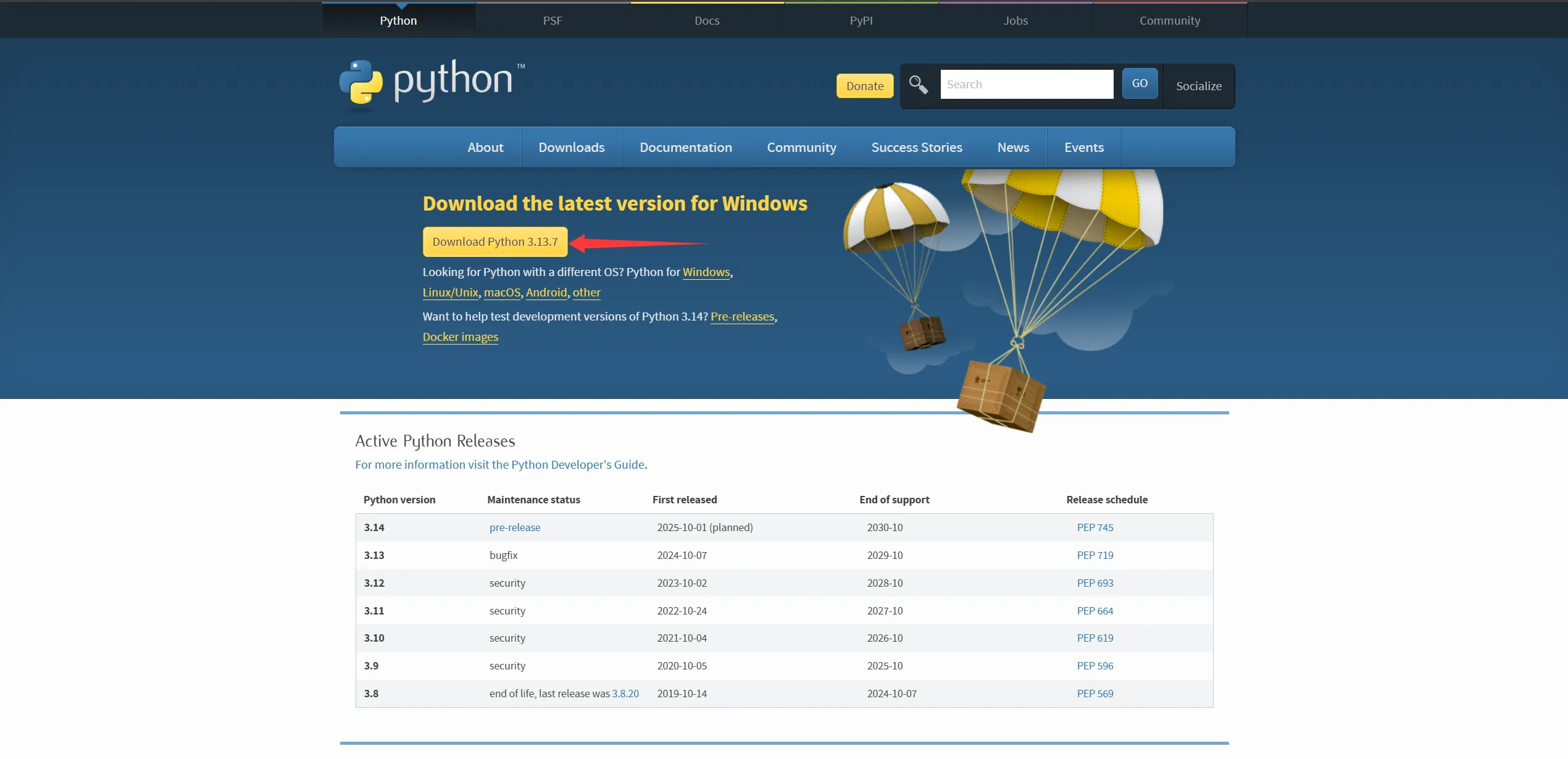1568x759 pixels.
Task: Click the '2024-10-07' first released date
Action: 682,555
